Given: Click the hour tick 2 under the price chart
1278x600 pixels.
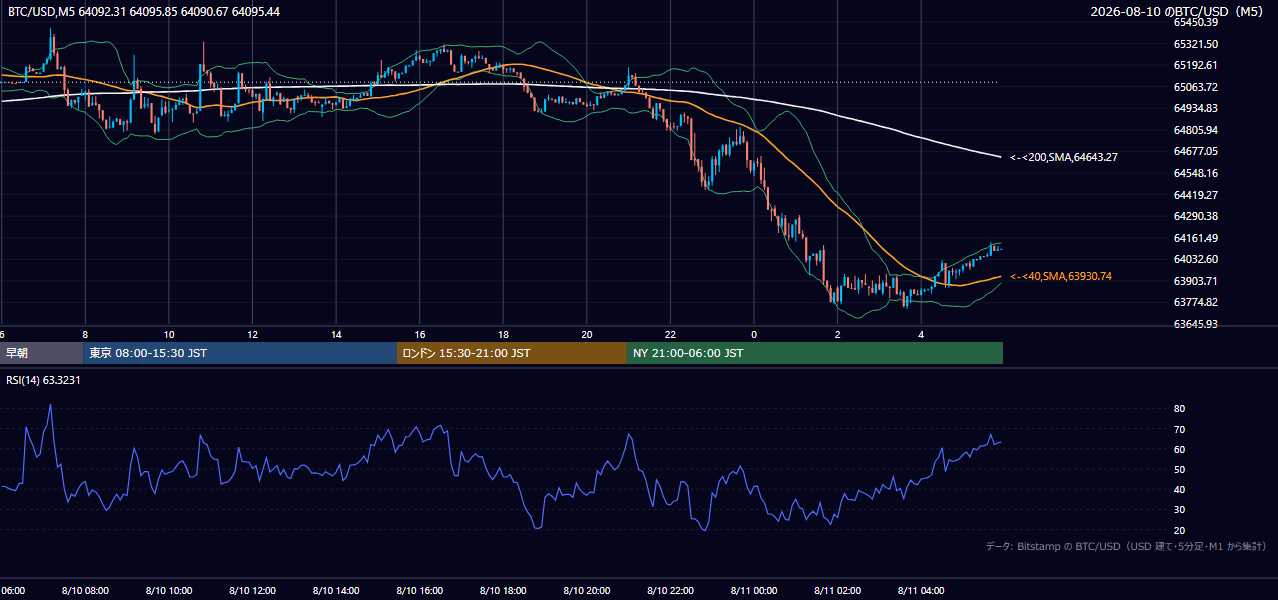Looking at the screenshot, I should (x=837, y=335).
